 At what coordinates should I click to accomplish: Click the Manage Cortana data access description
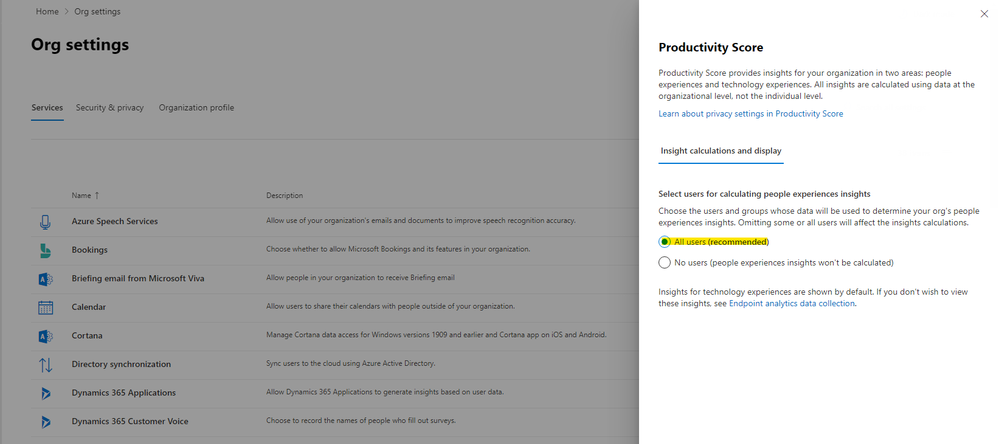pyautogui.click(x=436, y=335)
